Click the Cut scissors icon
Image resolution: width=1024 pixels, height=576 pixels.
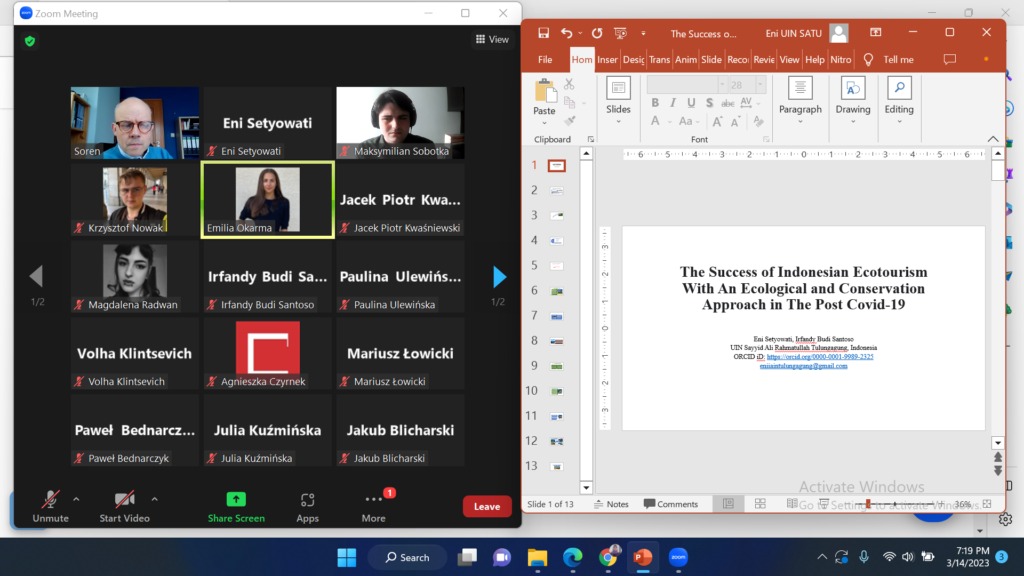point(569,84)
